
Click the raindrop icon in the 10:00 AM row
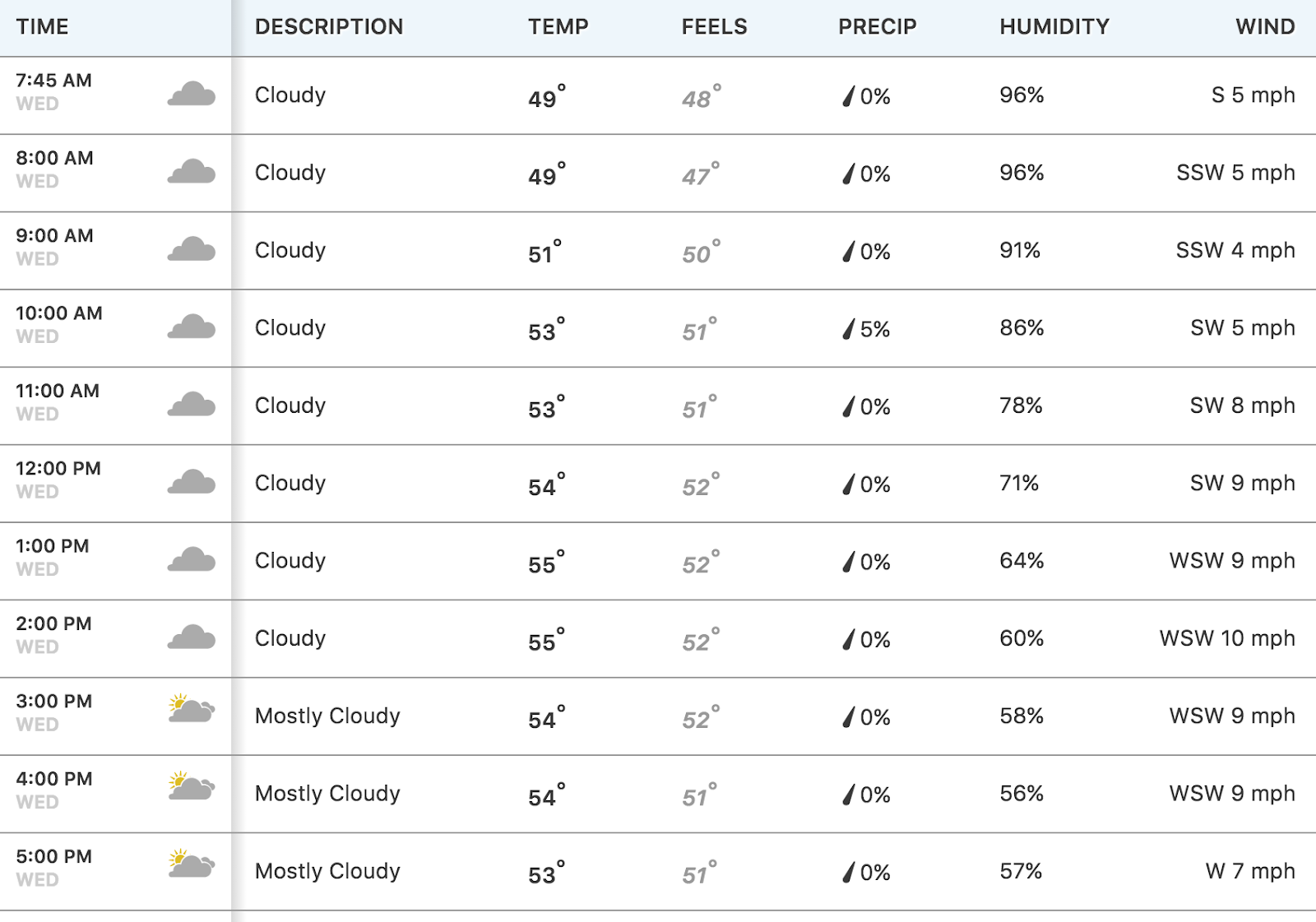pos(849,329)
